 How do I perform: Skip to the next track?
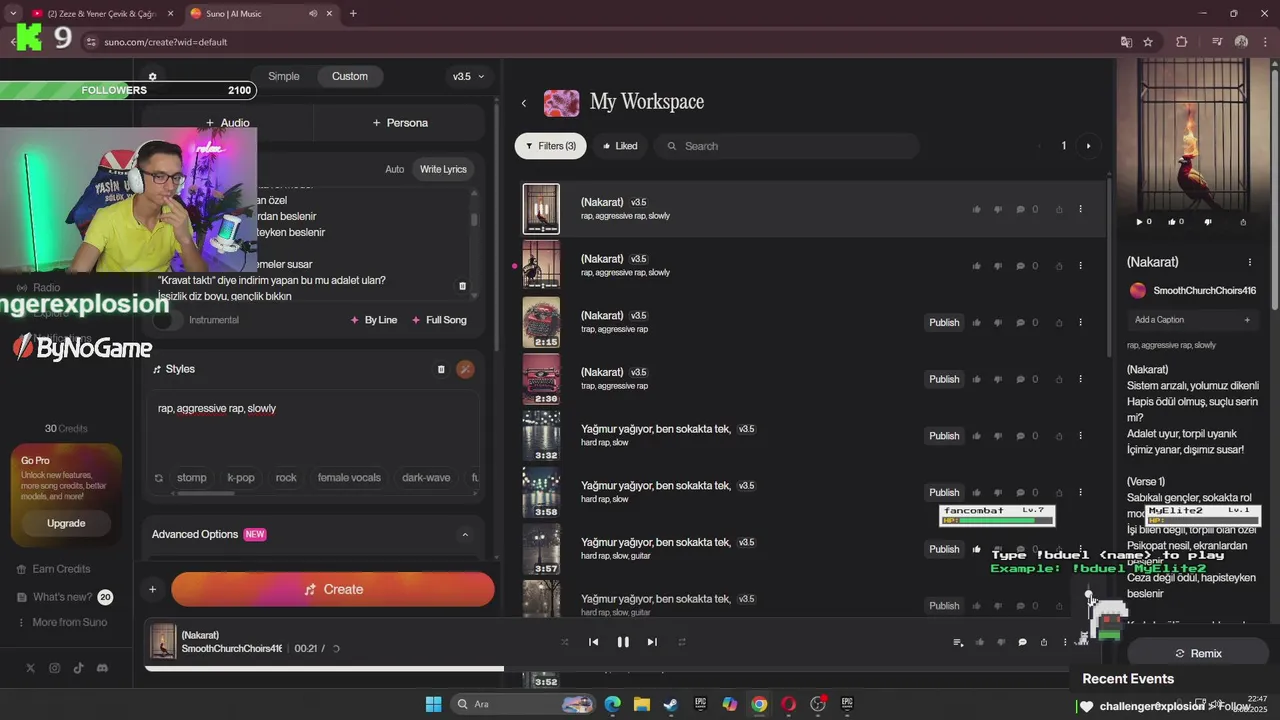pos(652,642)
